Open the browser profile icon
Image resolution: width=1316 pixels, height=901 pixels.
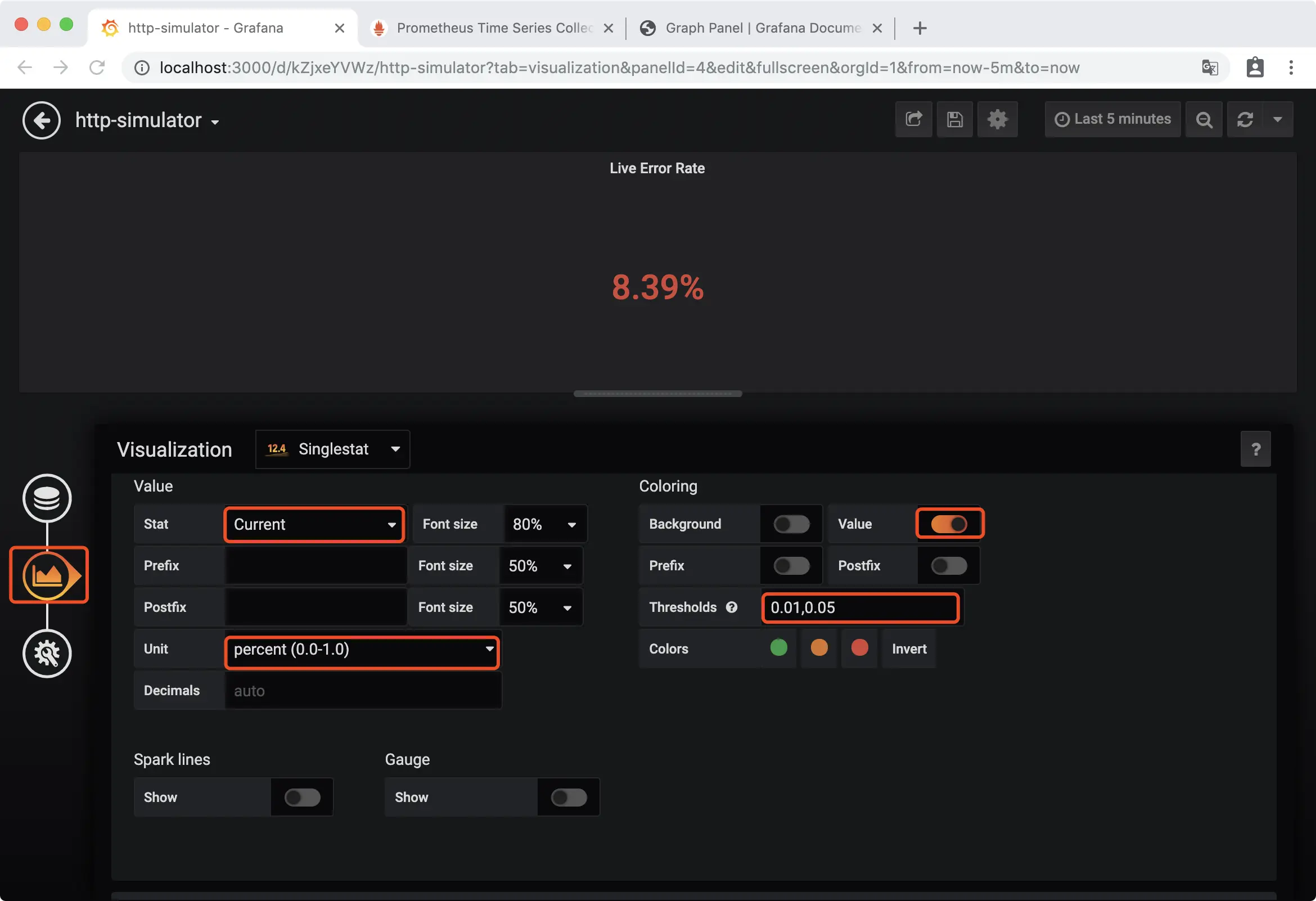click(x=1255, y=68)
